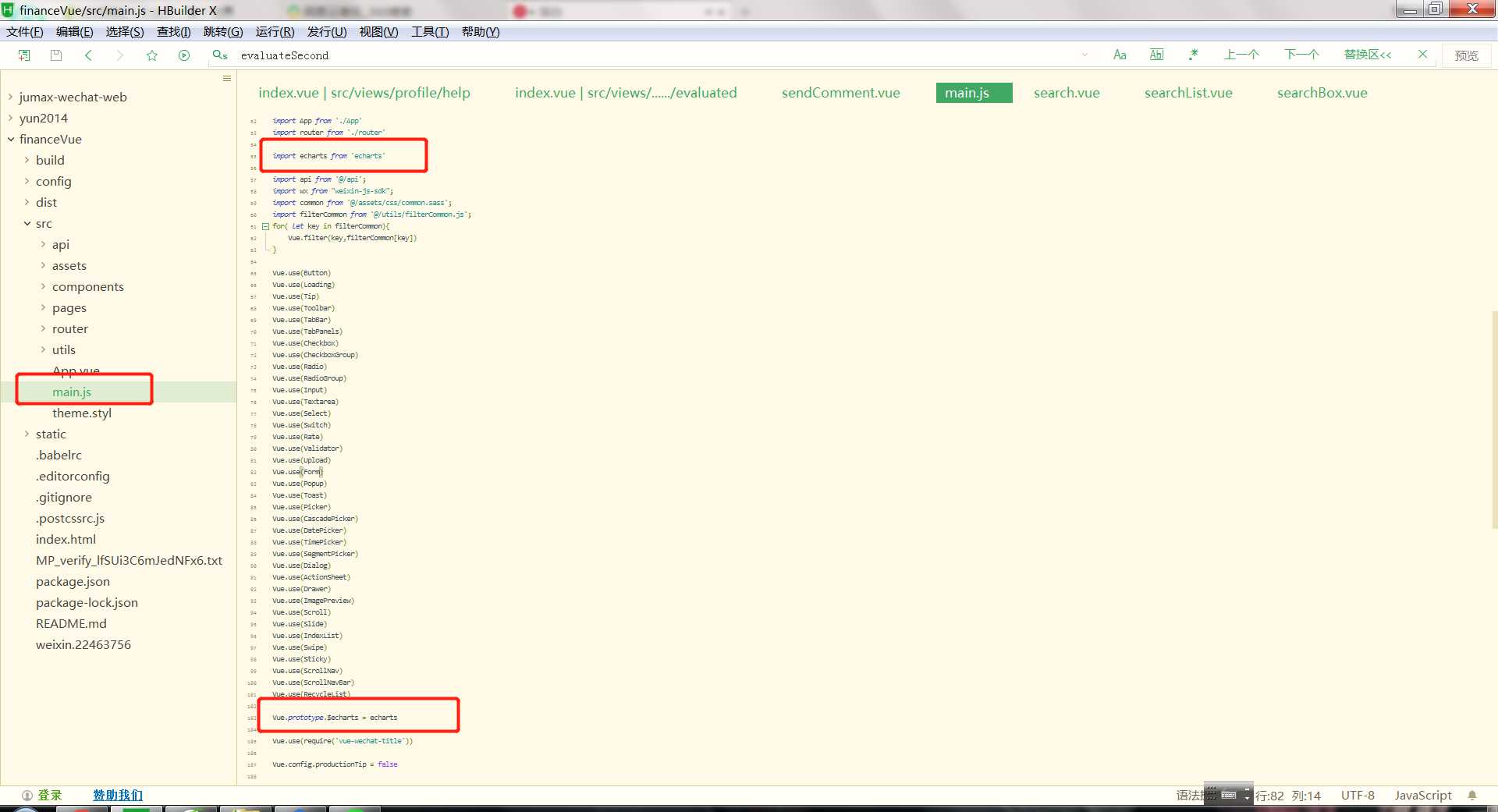Expand components folder chevron
The width and height of the screenshot is (1498, 812).
point(43,286)
